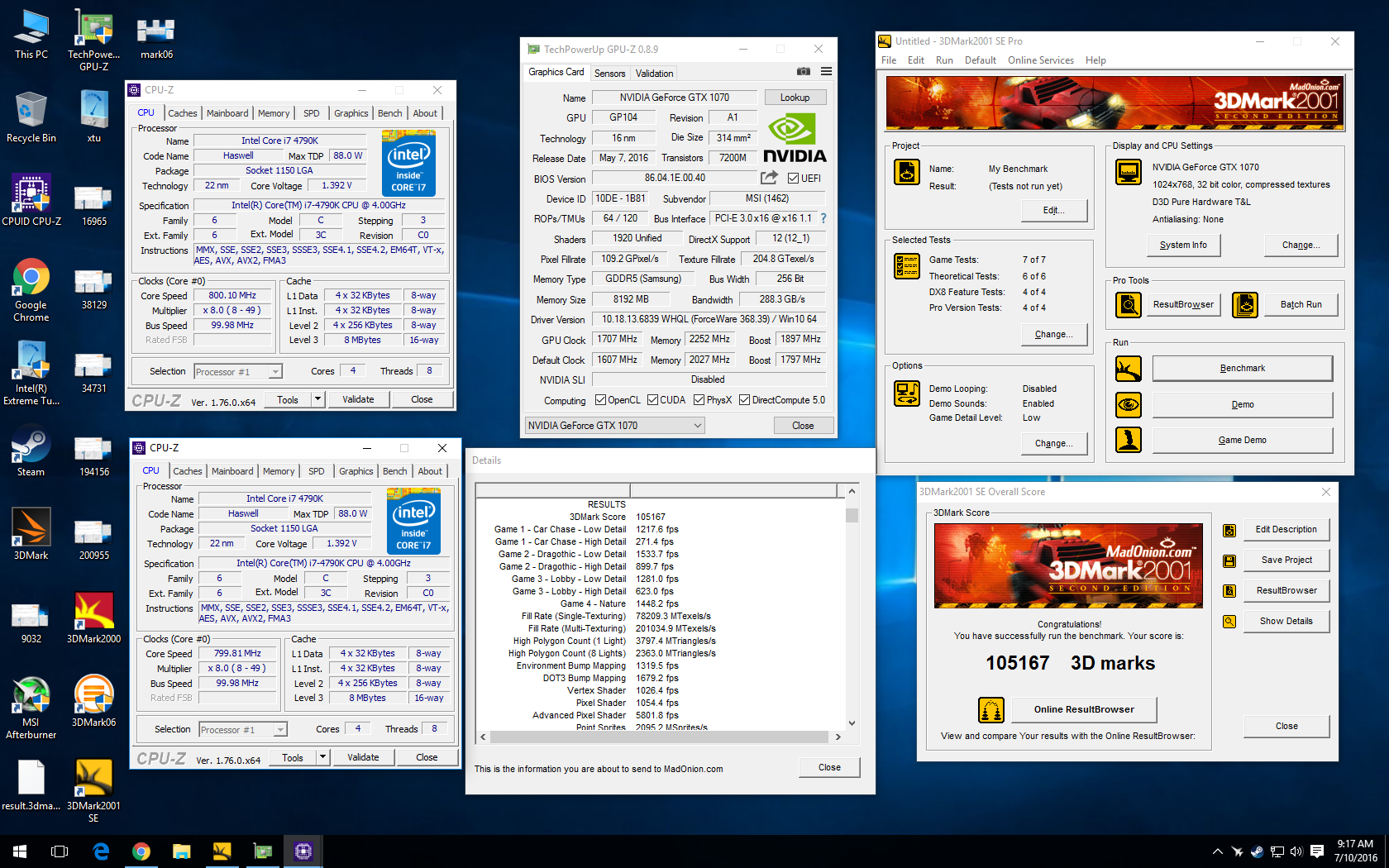Click the Project icon in 3DMark2001
The height and width of the screenshot is (868, 1389).
907,172
